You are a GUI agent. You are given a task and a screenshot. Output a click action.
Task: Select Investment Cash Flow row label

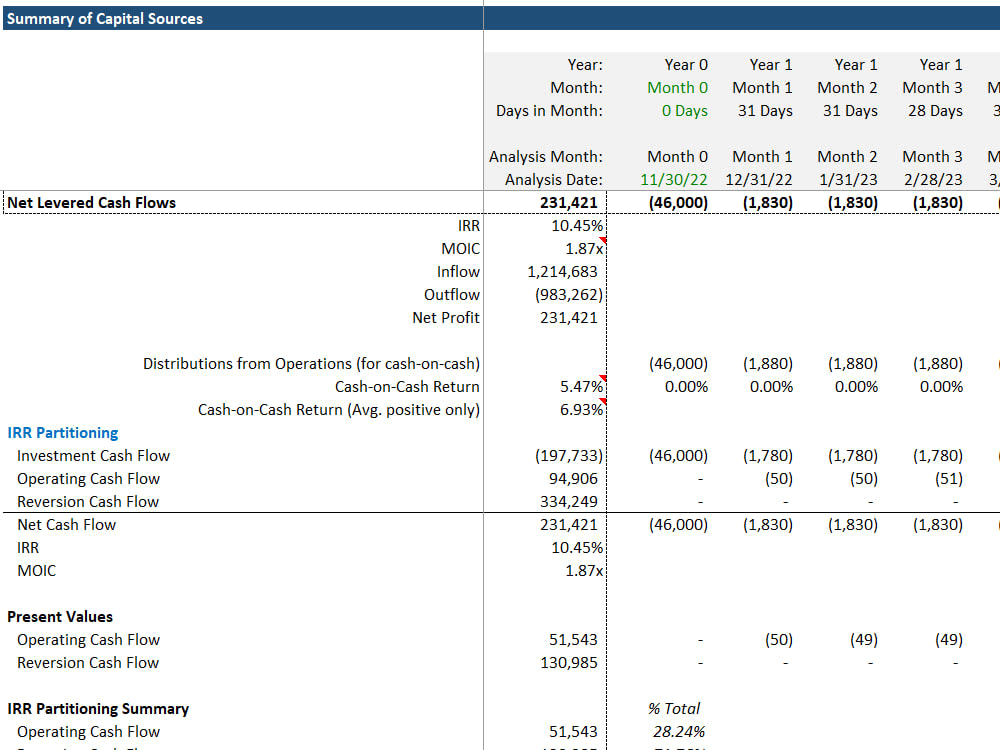tap(93, 455)
